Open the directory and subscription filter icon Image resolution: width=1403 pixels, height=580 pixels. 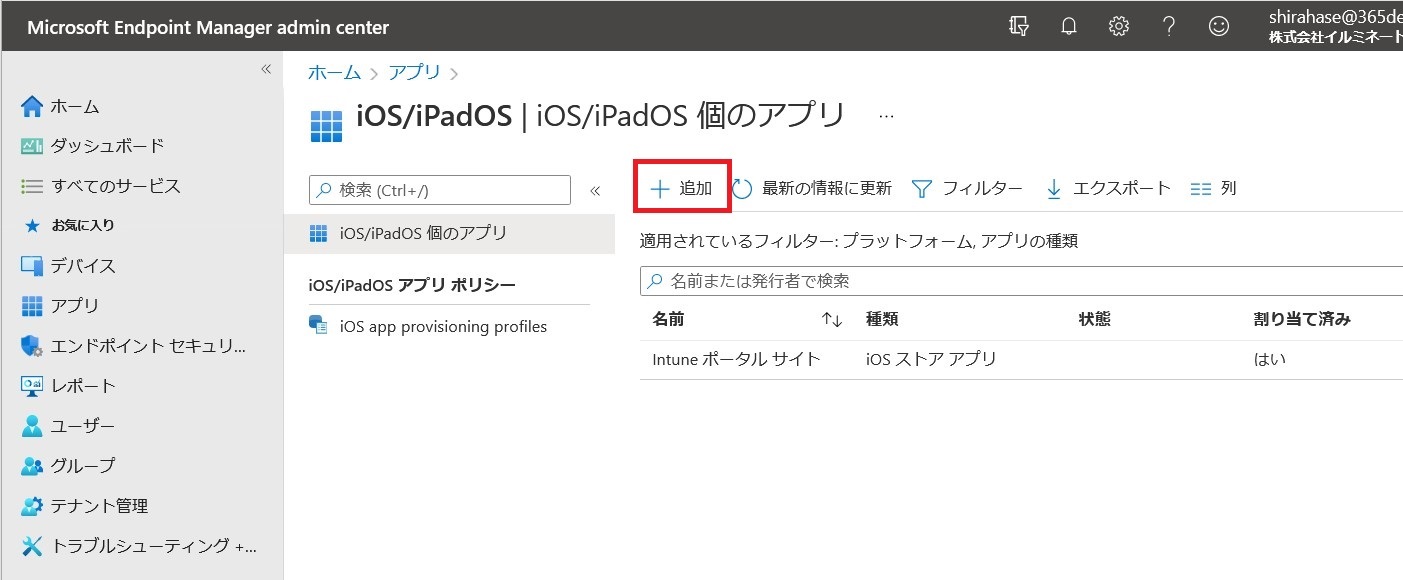pos(1019,27)
